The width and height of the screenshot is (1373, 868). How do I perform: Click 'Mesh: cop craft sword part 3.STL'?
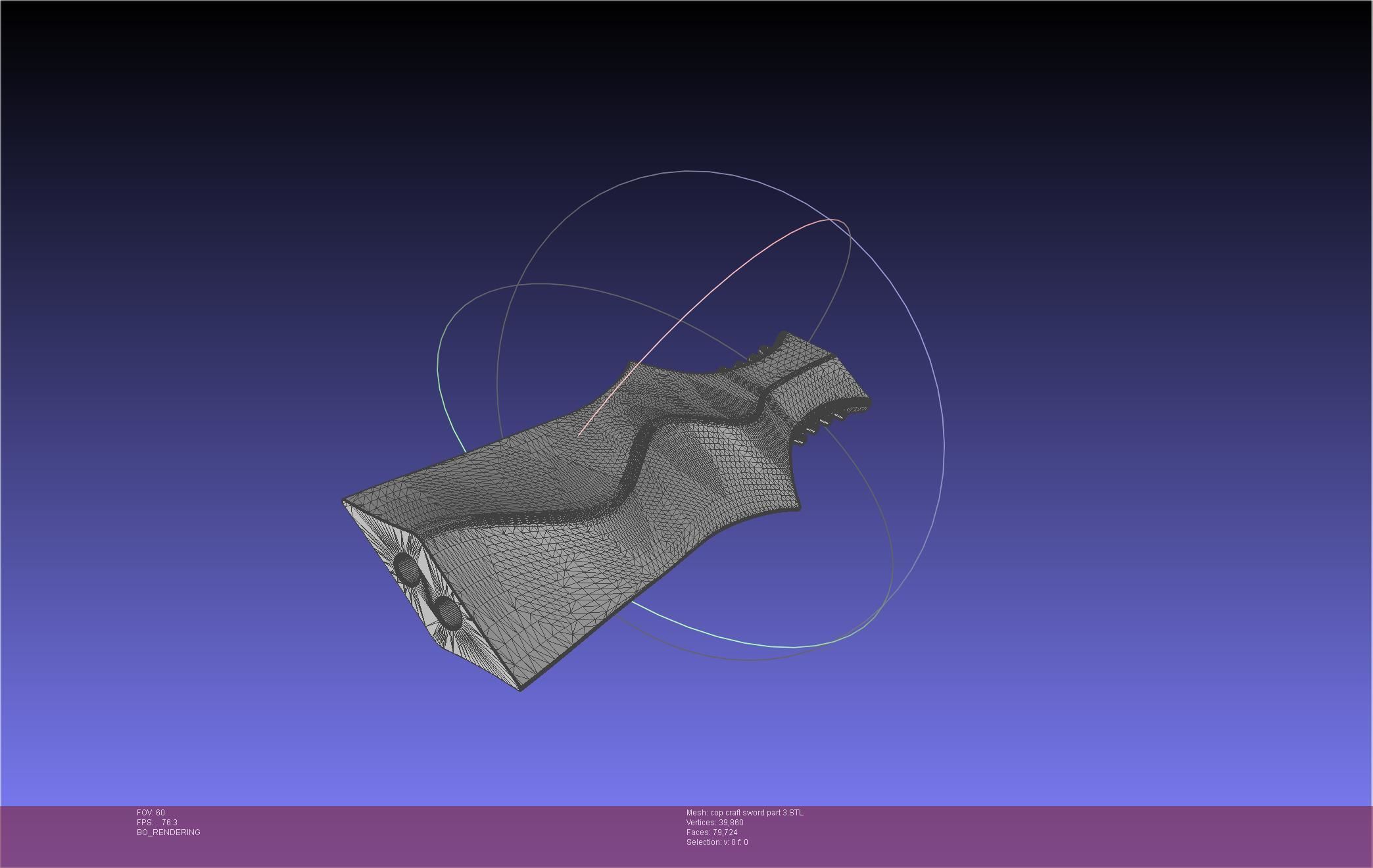[744, 813]
